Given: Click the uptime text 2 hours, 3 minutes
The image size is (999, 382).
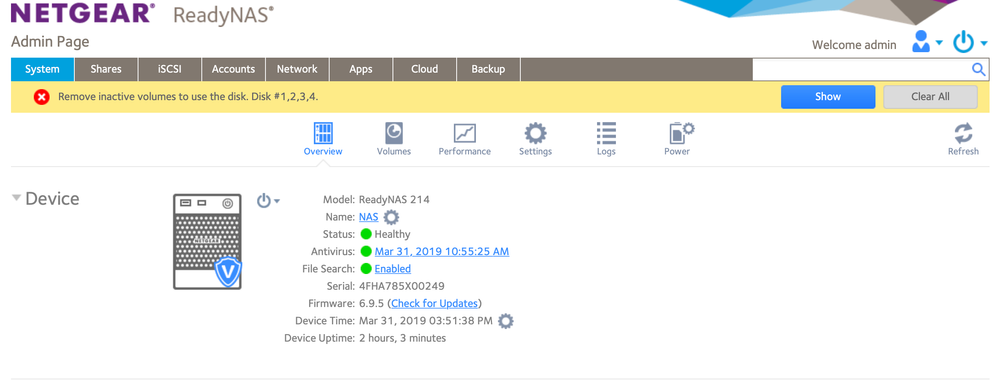Looking at the screenshot, I should click(403, 338).
